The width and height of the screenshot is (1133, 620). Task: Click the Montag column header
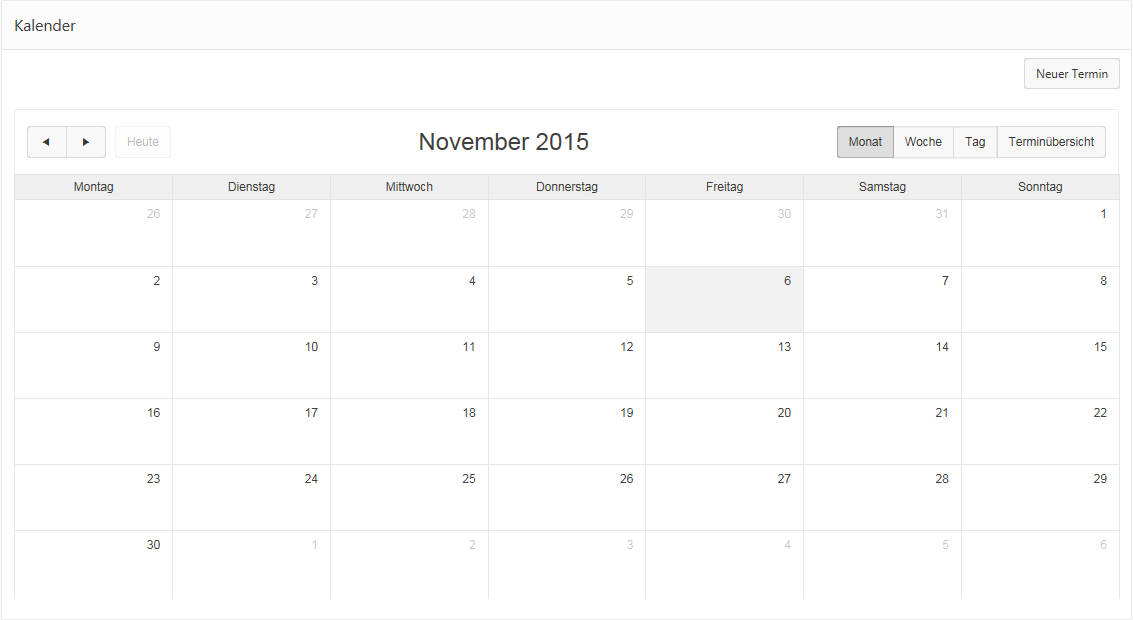93,187
